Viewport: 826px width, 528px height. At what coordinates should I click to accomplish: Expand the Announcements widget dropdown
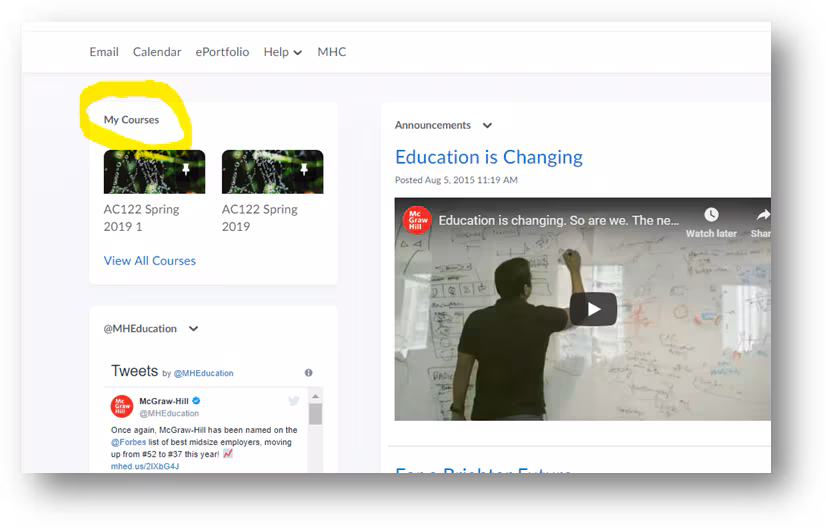(487, 126)
